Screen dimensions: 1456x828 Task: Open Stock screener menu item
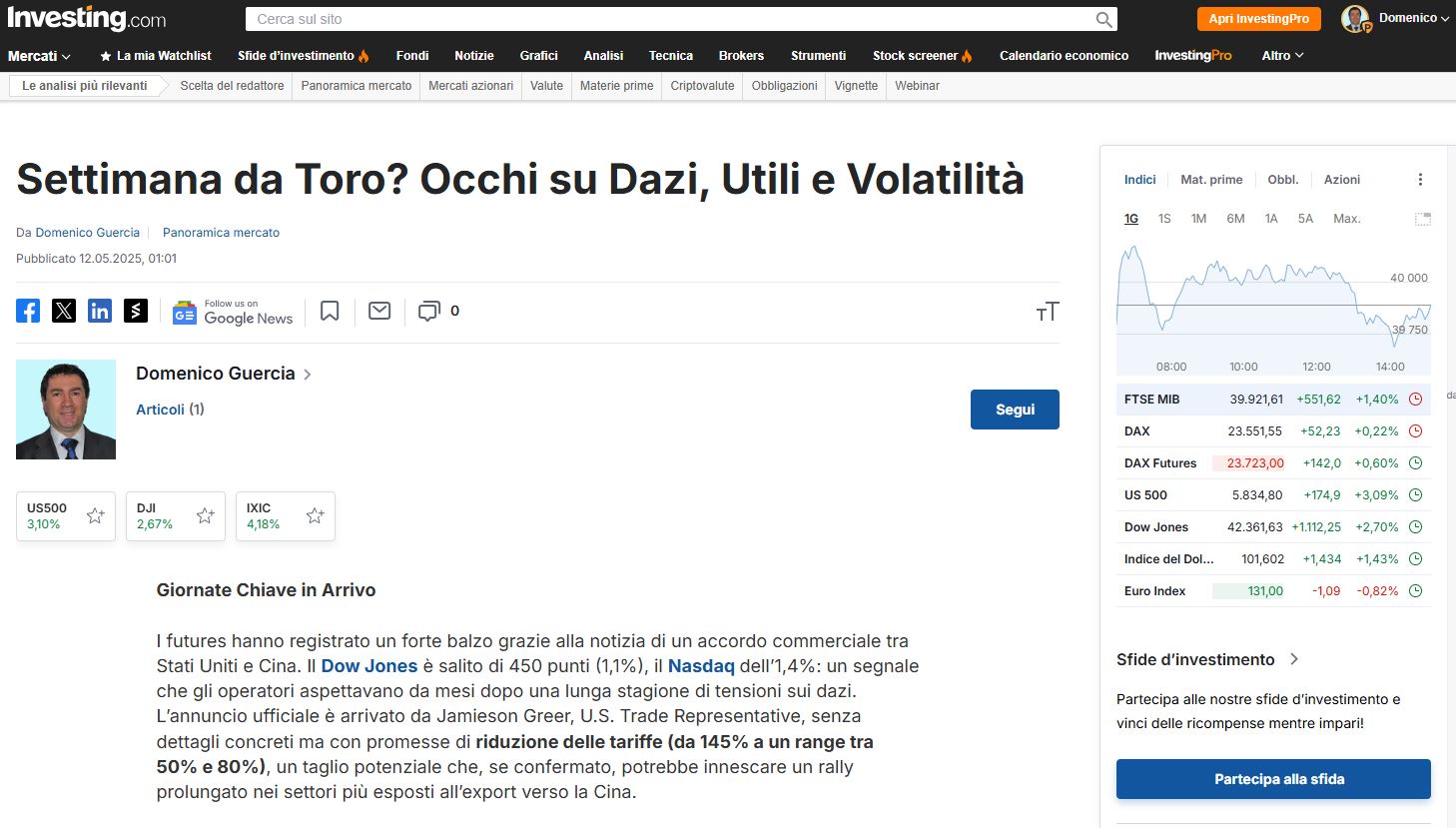point(922,56)
